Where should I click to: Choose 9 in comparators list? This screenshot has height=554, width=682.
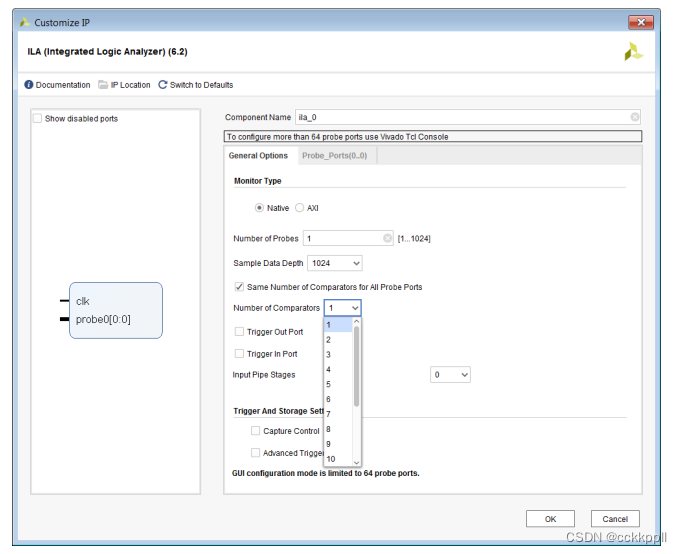(x=338, y=444)
